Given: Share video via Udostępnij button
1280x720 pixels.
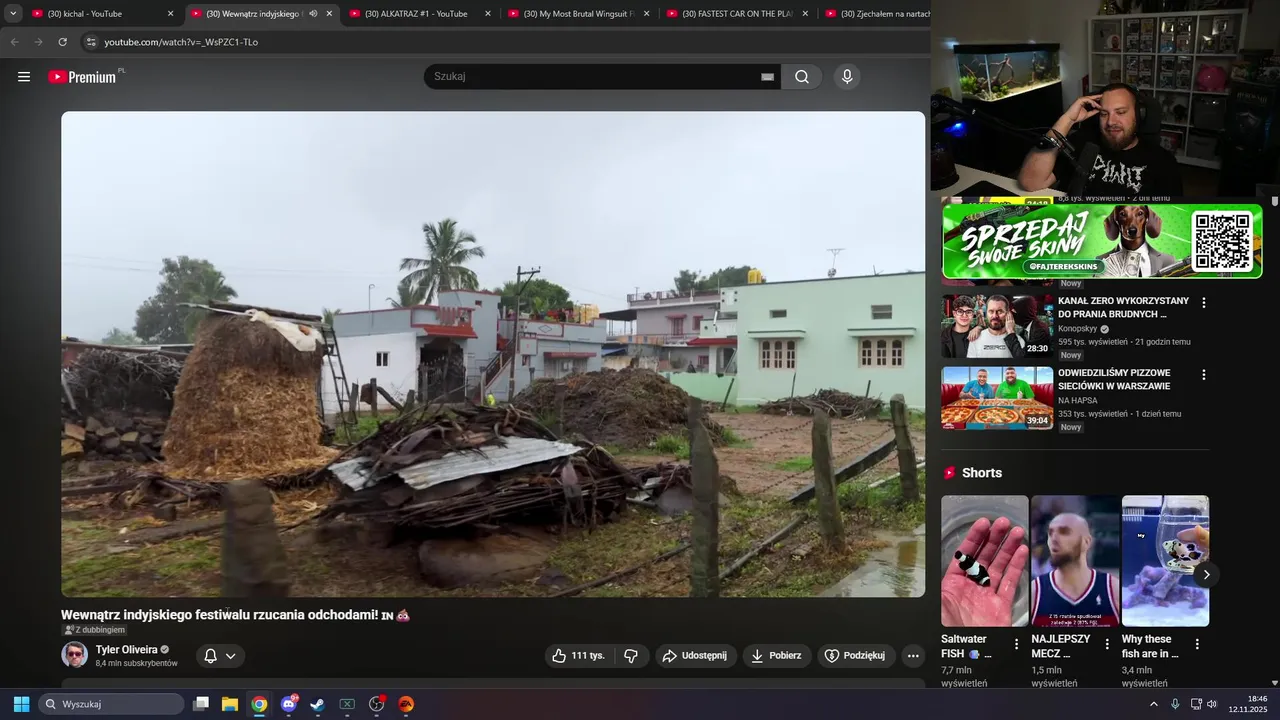Looking at the screenshot, I should coord(696,656).
